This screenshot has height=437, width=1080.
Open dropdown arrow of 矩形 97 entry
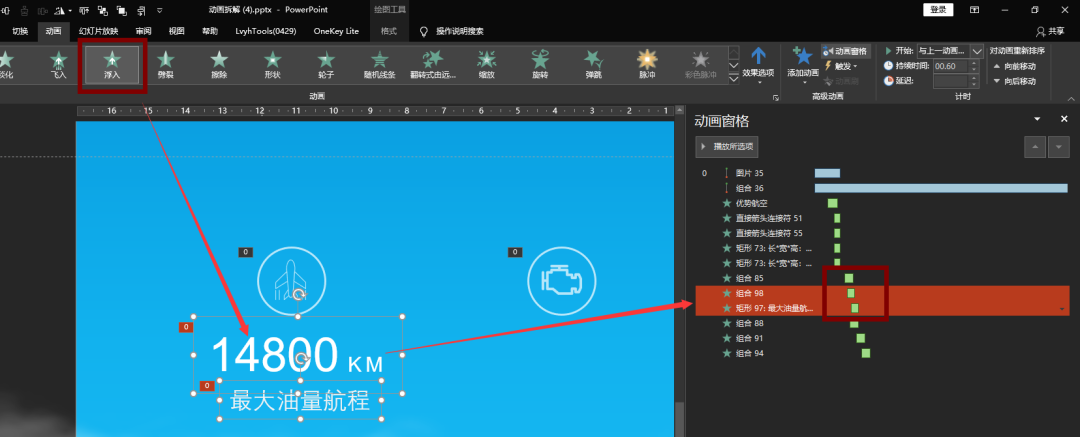point(1063,309)
